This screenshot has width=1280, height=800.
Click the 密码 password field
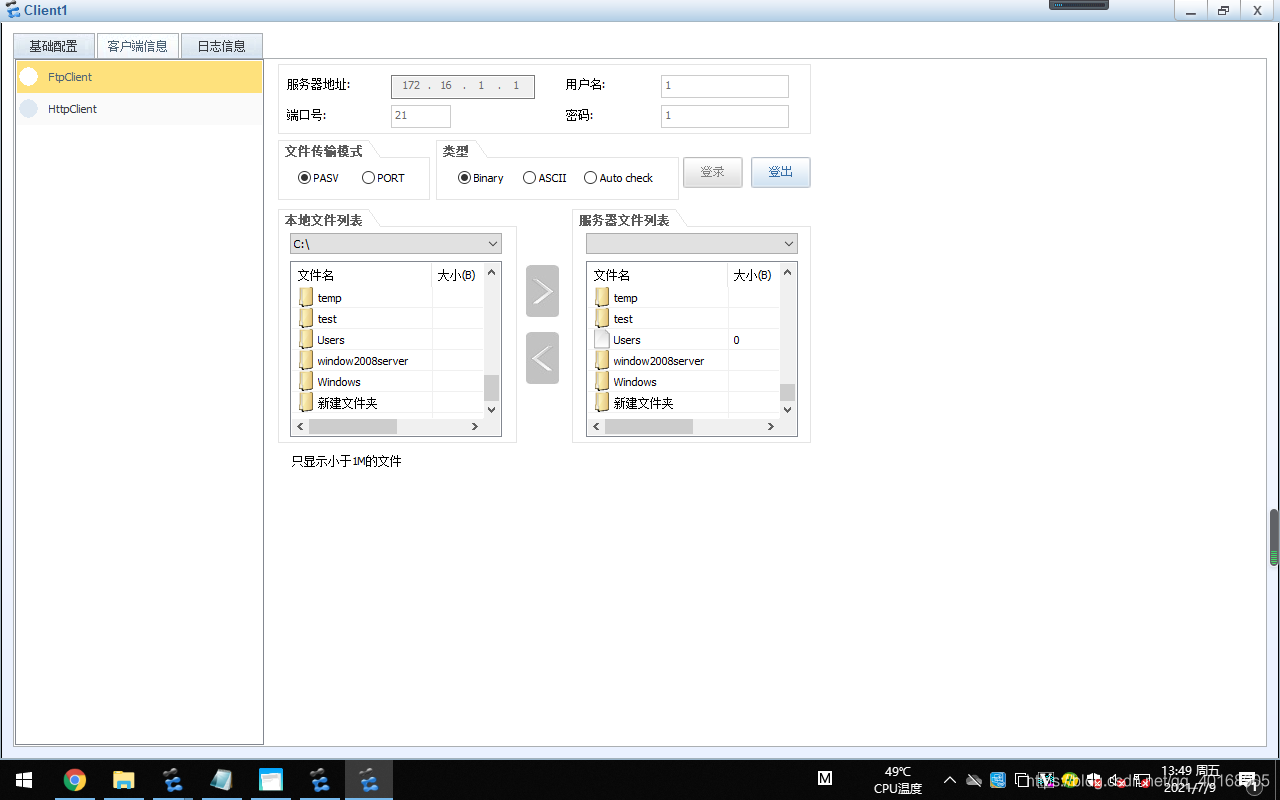tap(725, 116)
